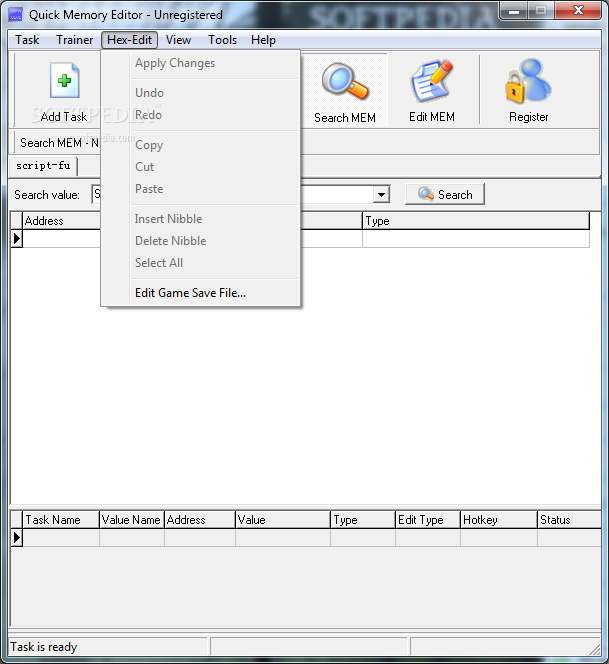
Task: Select the row marker in task table
Action: [x=17, y=538]
